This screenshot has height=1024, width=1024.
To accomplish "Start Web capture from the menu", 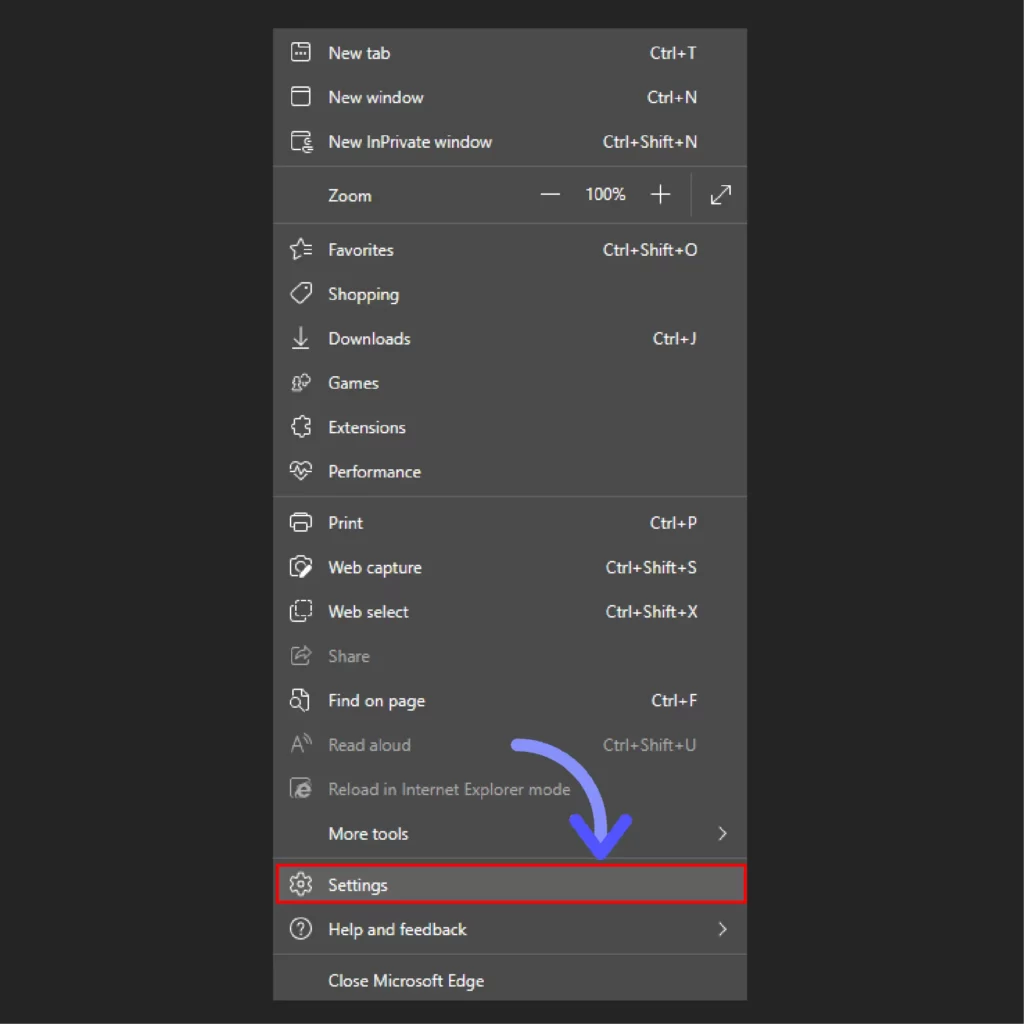I will pyautogui.click(x=509, y=568).
